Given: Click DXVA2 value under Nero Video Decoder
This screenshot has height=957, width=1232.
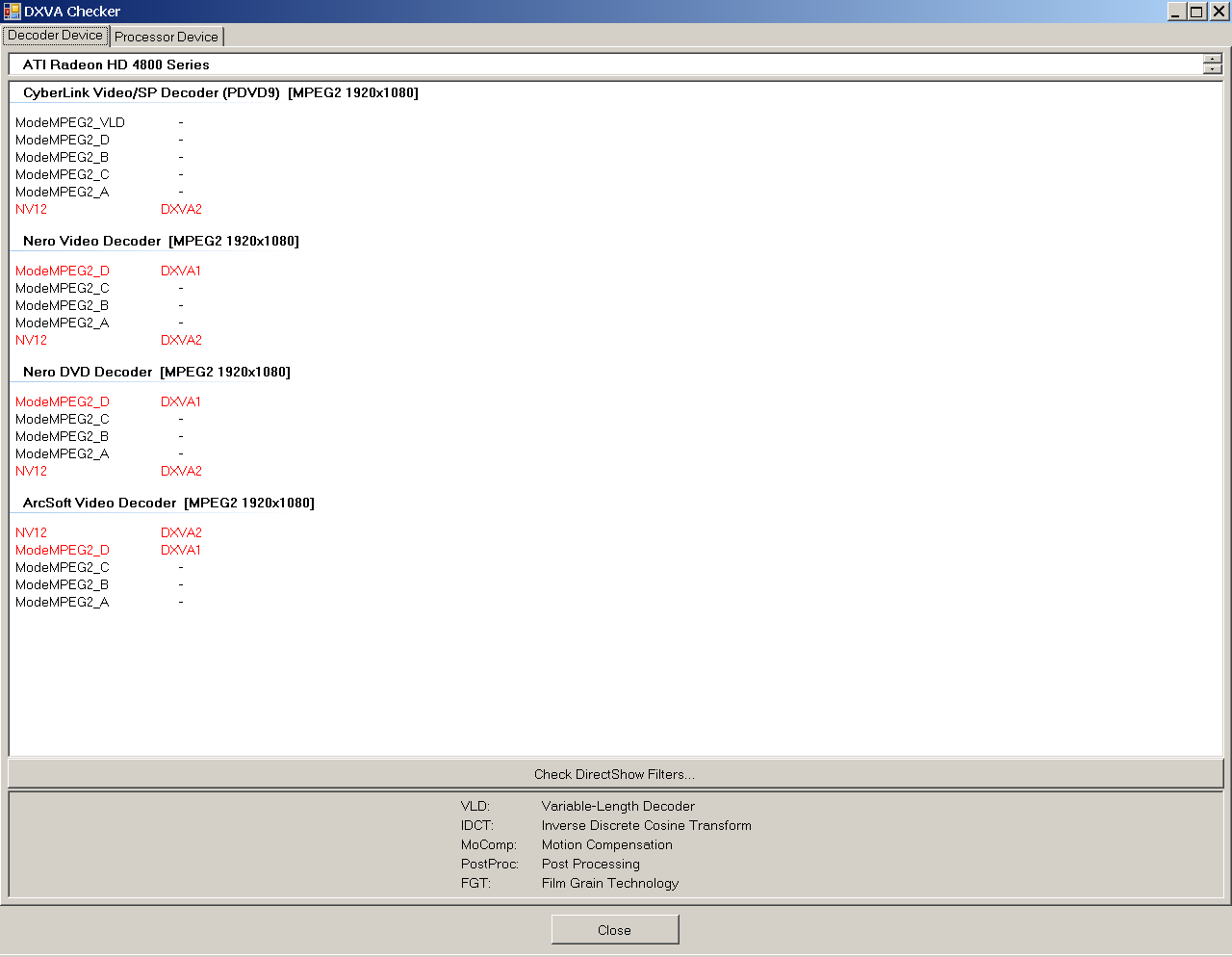Looking at the screenshot, I should tap(182, 341).
